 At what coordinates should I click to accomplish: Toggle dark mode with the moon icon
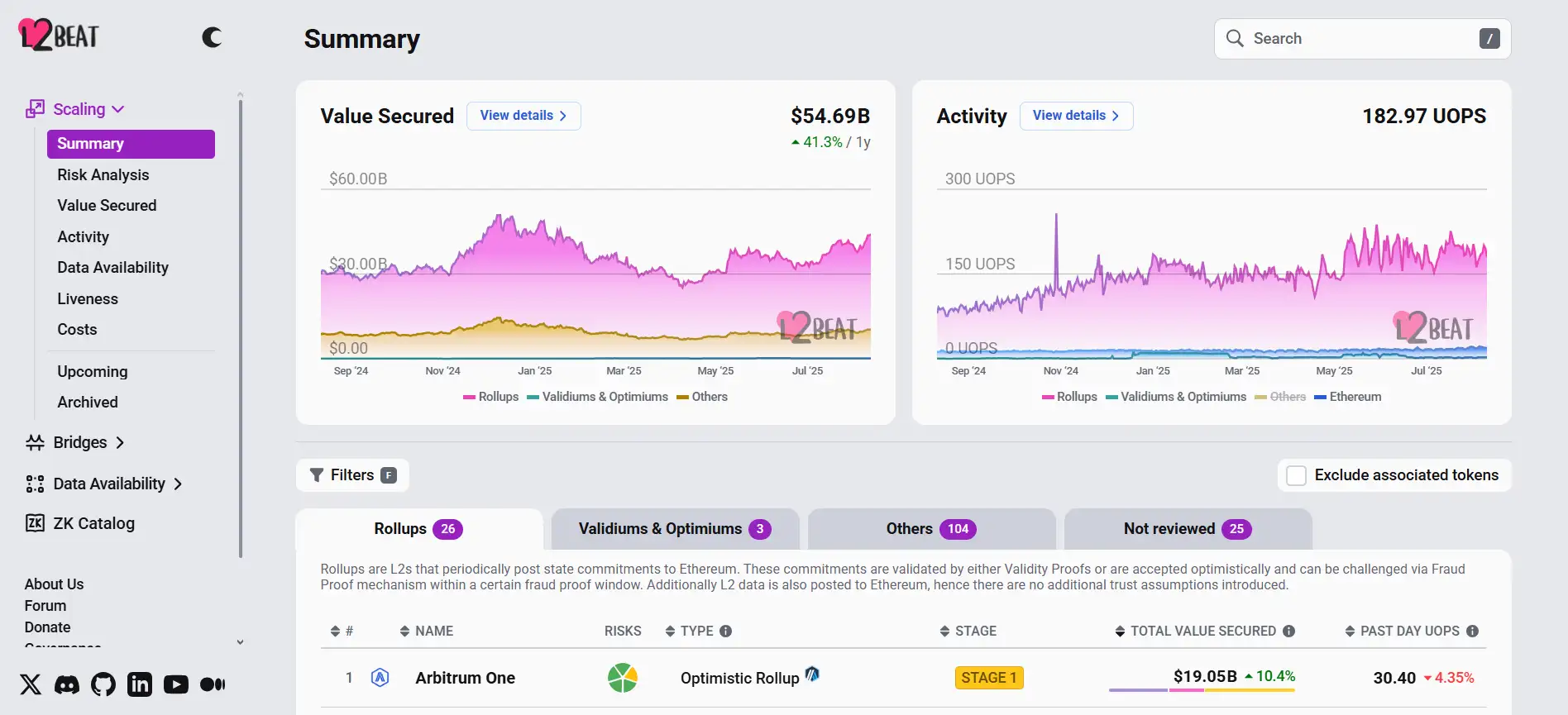point(212,37)
